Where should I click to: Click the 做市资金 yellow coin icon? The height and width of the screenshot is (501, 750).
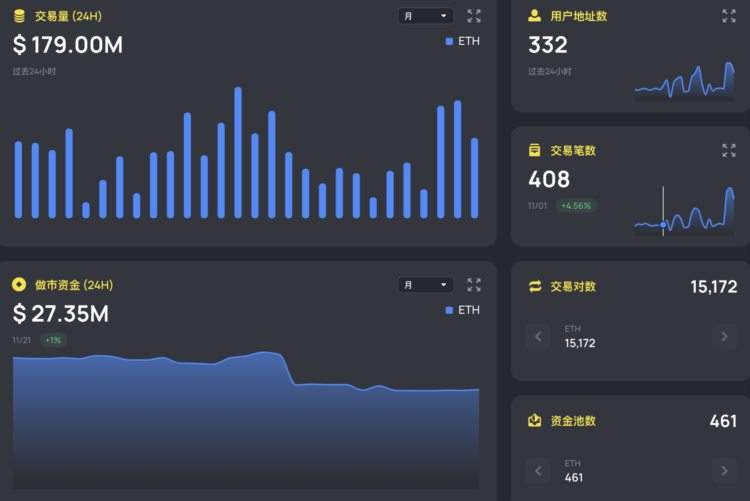pos(19,285)
